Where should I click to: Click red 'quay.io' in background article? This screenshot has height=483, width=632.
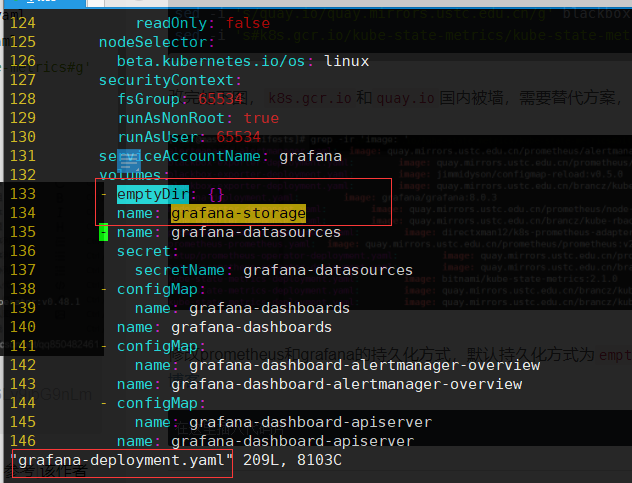click(x=405, y=98)
